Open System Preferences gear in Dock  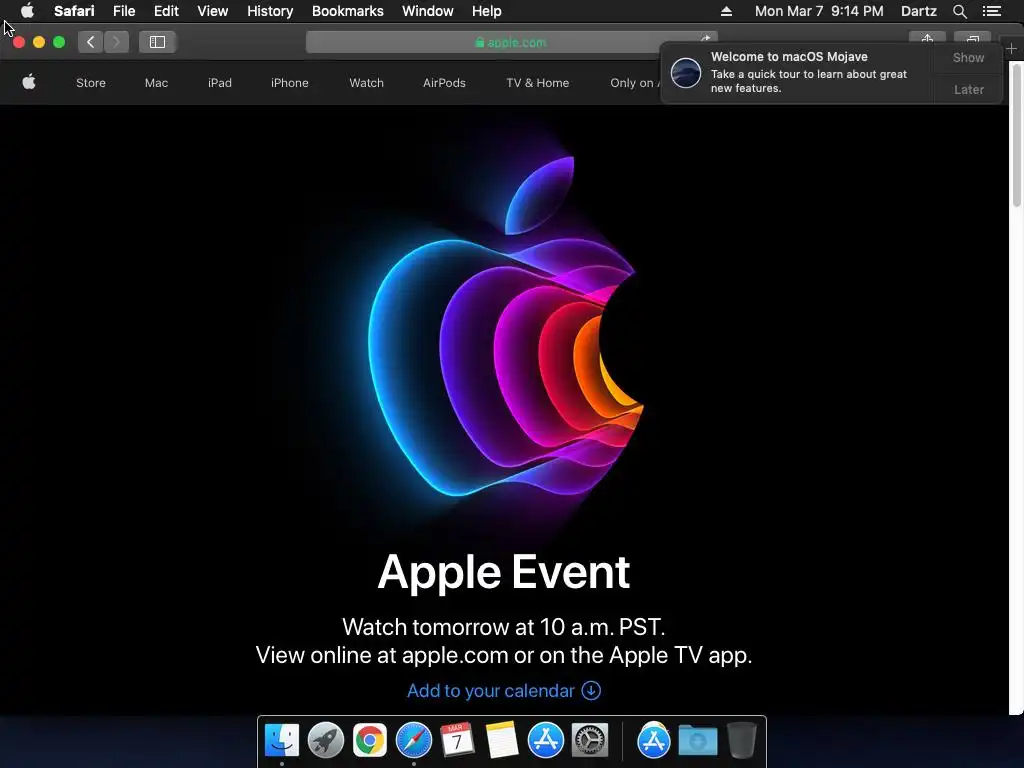coord(590,740)
